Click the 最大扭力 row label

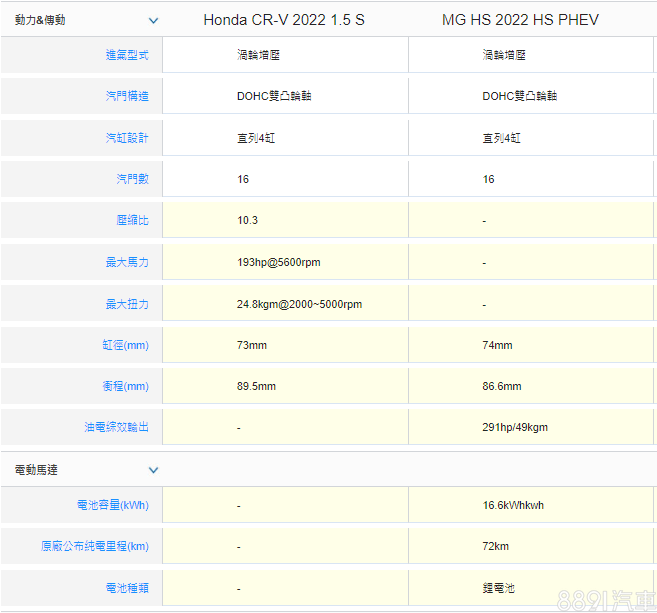[x=127, y=303]
